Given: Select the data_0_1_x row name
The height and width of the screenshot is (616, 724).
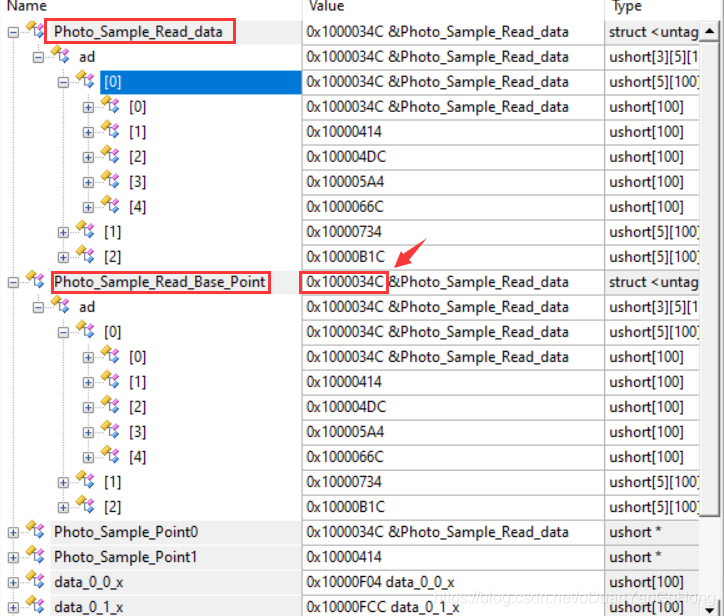Looking at the screenshot, I should pos(89,607).
